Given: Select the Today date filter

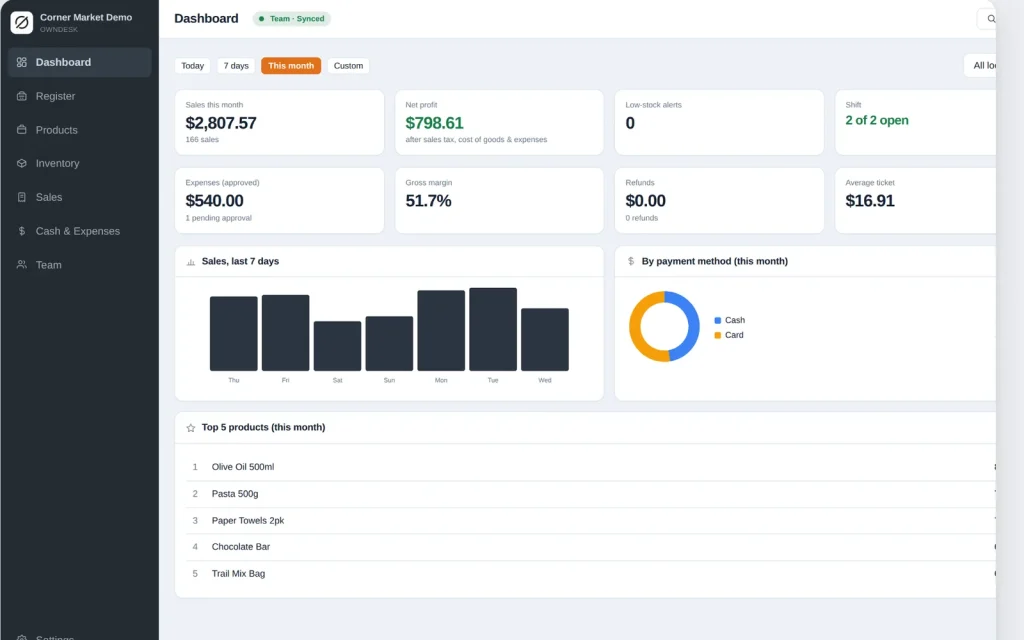Looking at the screenshot, I should [193, 65].
